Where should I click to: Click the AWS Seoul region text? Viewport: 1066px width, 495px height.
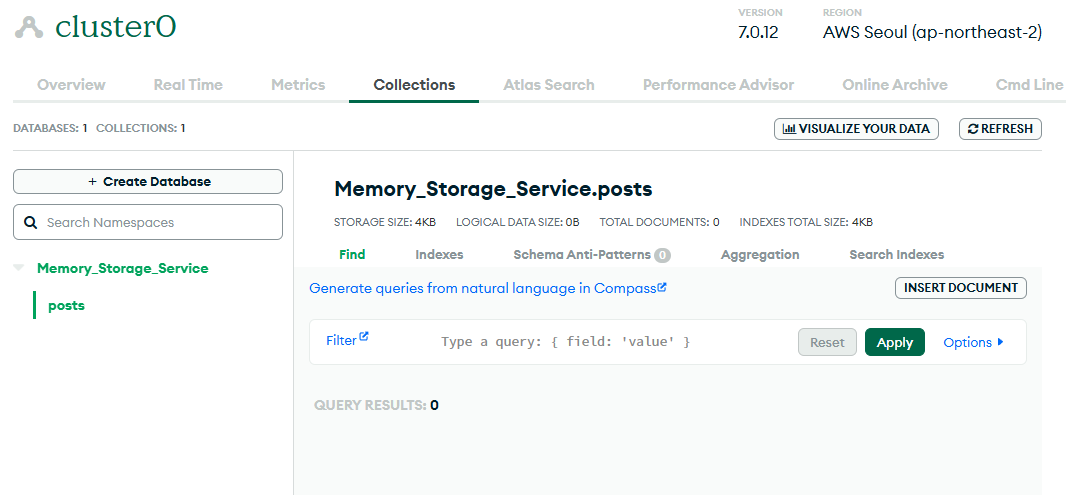tap(932, 32)
